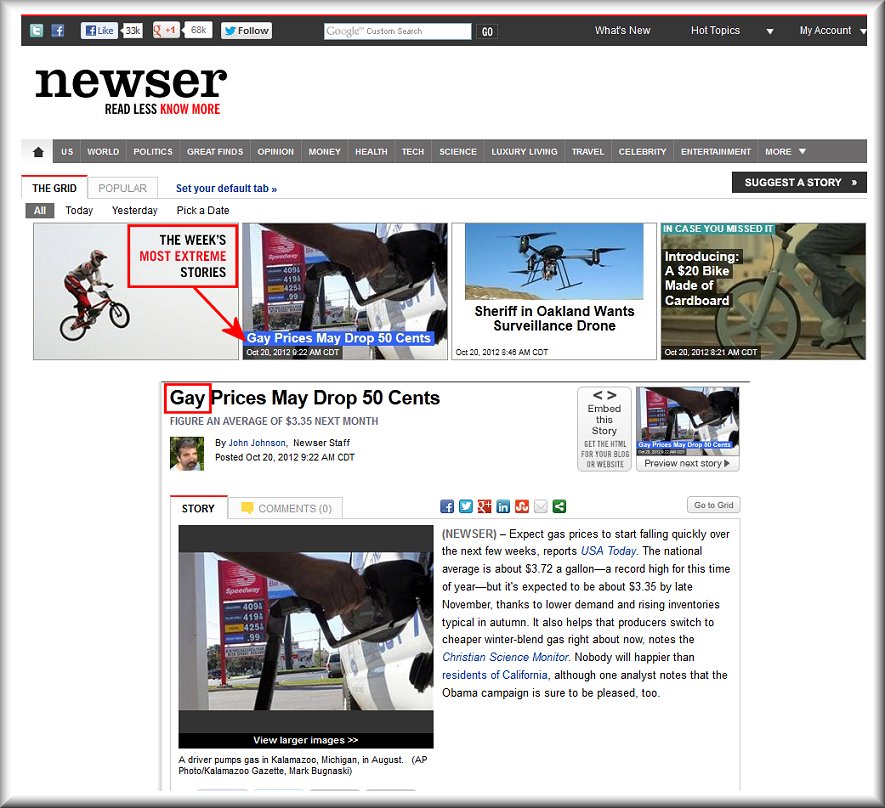Screen dimensions: 885x808
Task: Click the SUGGEST A STORY button
Action: point(799,183)
